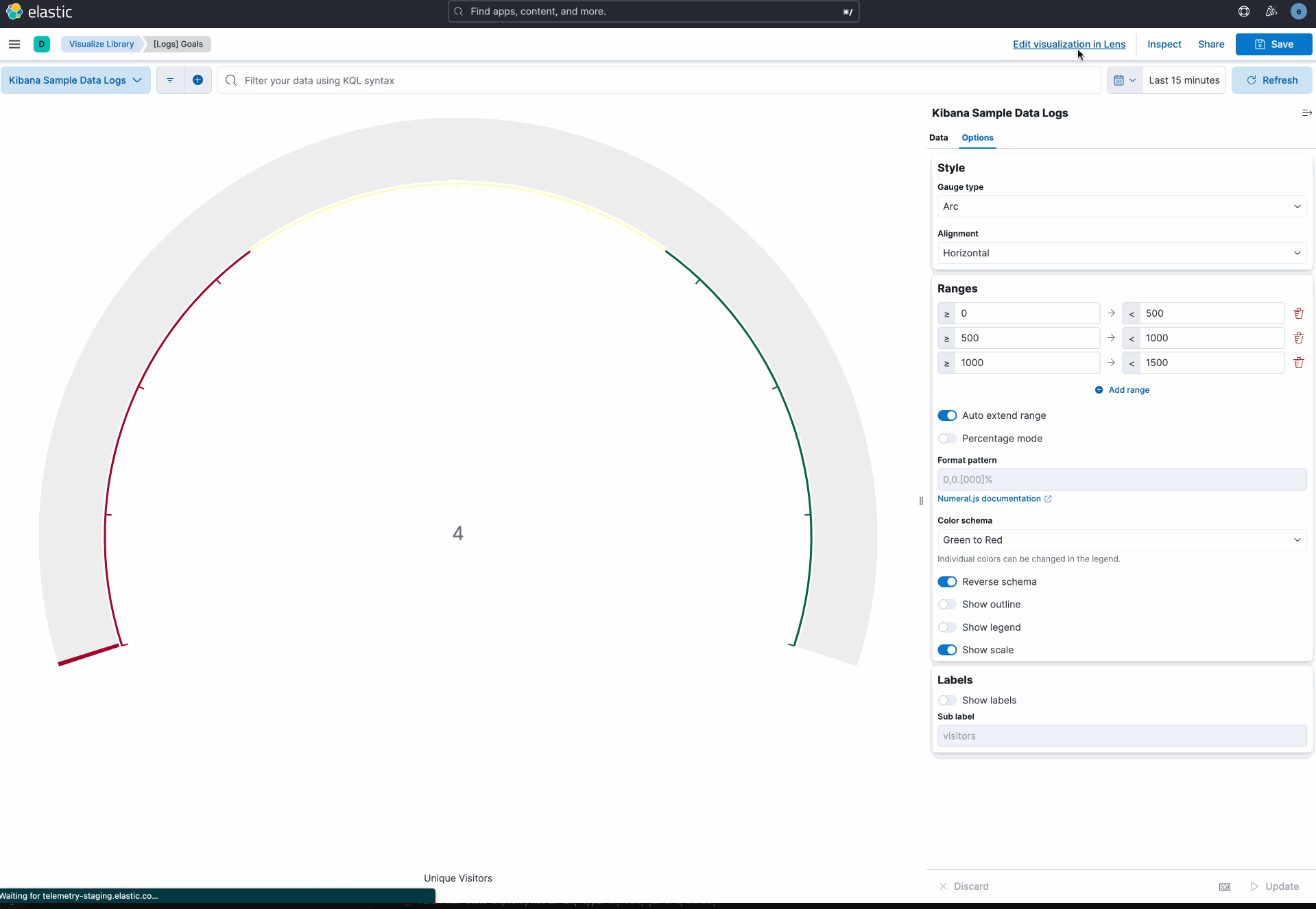Delete the 0 to 500 range
Image resolution: width=1316 pixels, height=909 pixels.
point(1298,313)
